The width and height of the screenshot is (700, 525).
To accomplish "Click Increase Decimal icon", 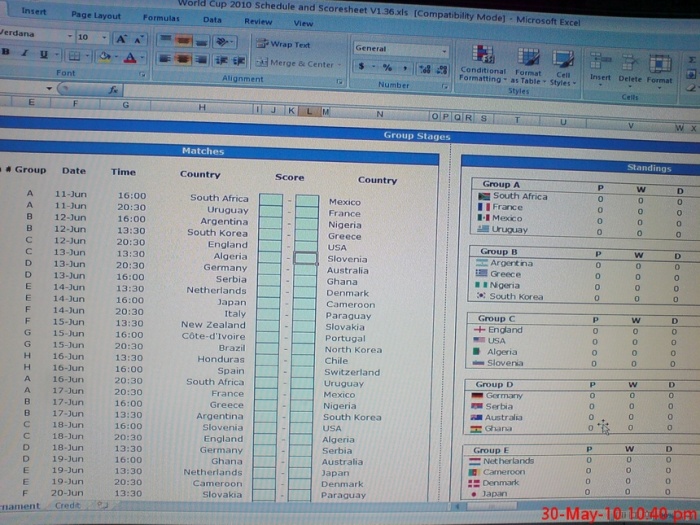I will (x=424, y=69).
